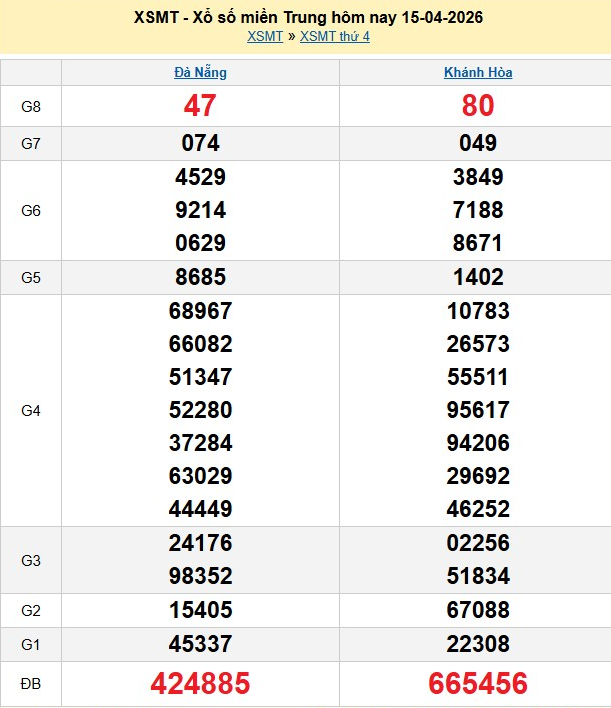Click the ĐB row label

pos(30,684)
